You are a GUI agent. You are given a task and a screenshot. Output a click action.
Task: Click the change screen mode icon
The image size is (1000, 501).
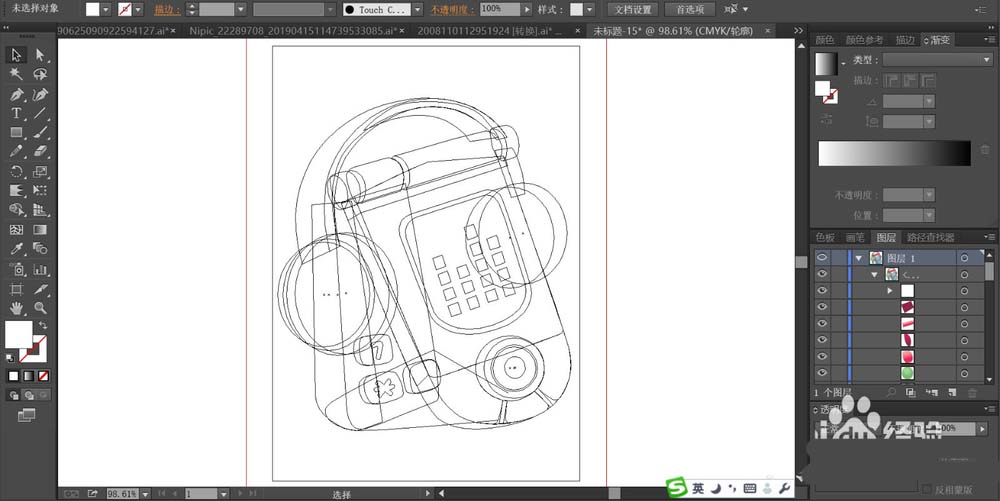(x=26, y=416)
